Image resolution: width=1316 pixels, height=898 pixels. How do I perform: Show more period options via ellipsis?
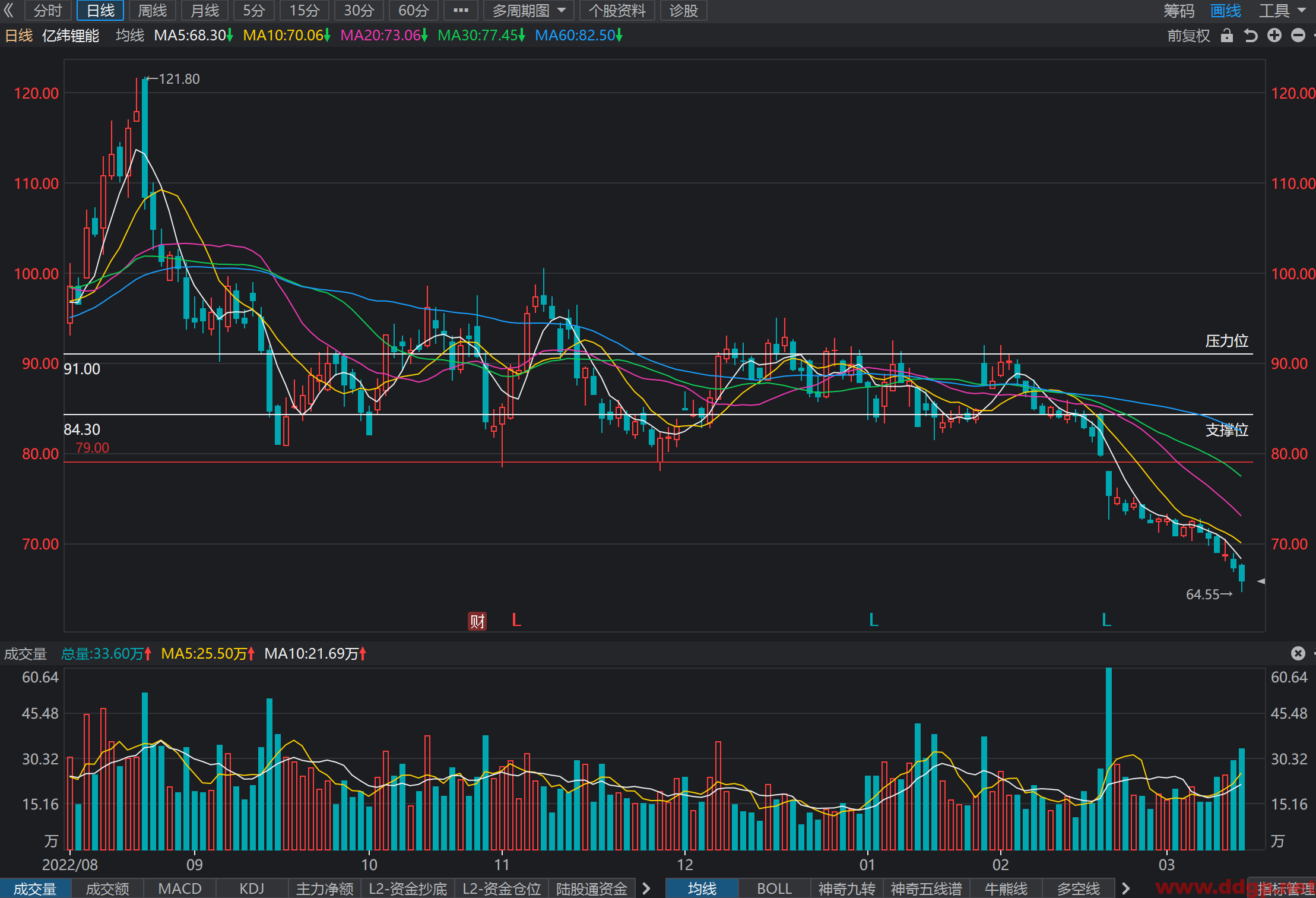[461, 11]
